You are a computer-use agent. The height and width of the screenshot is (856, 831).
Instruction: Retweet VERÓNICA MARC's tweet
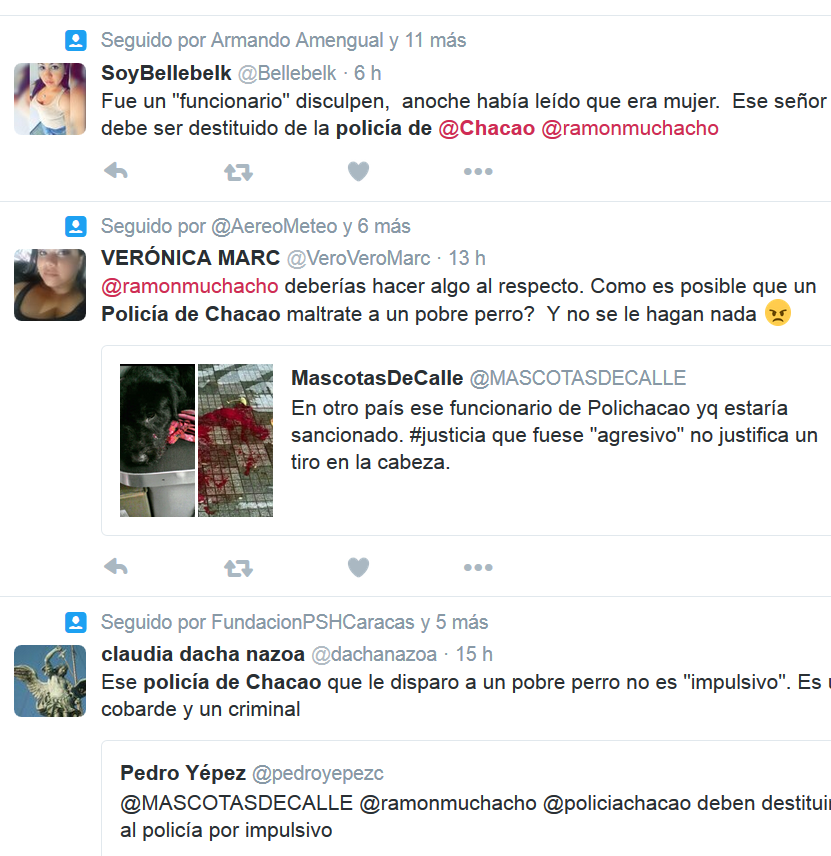pyautogui.click(x=239, y=568)
